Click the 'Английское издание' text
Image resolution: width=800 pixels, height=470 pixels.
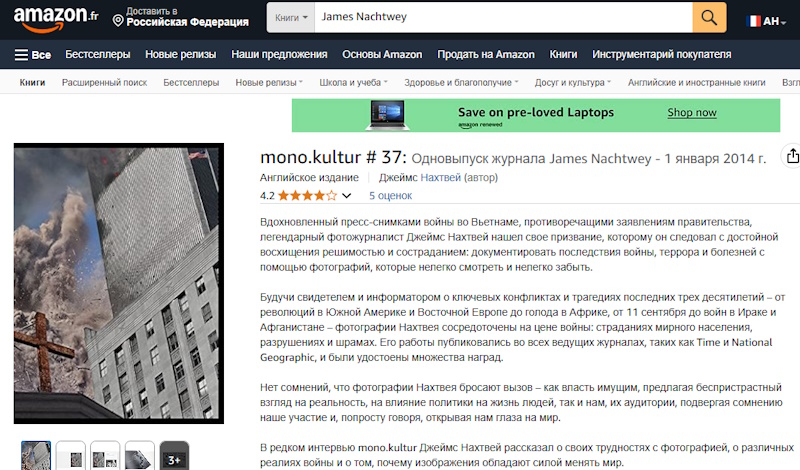(x=309, y=178)
